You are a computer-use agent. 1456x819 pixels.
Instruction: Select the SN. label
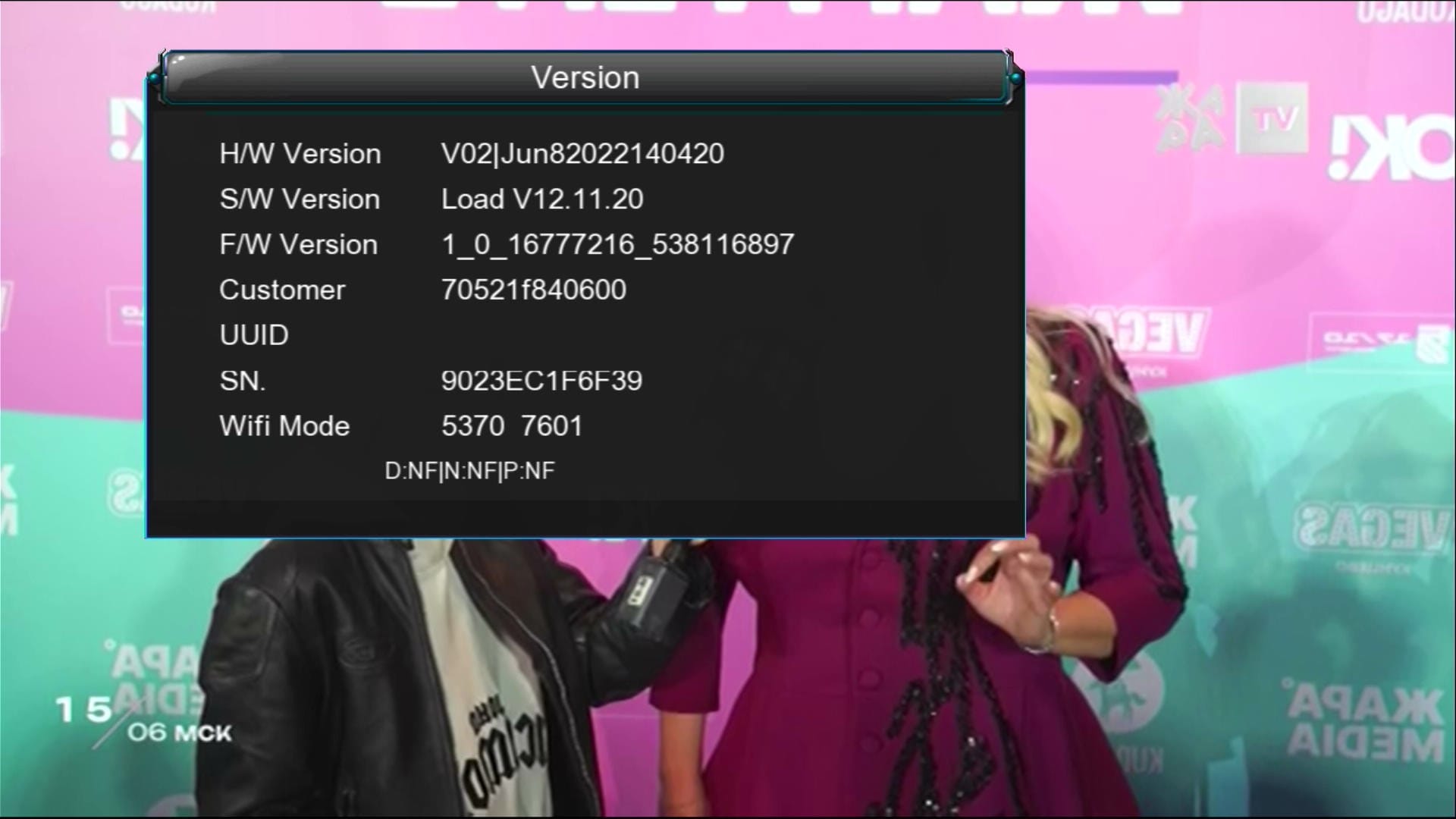(x=243, y=381)
